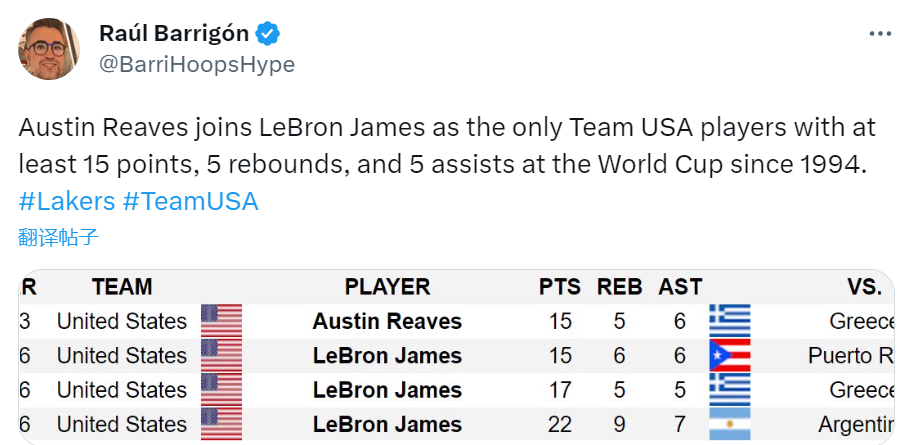Image resolution: width=903 pixels, height=445 pixels.
Task: Click the PTS column header
Action: pos(559,287)
